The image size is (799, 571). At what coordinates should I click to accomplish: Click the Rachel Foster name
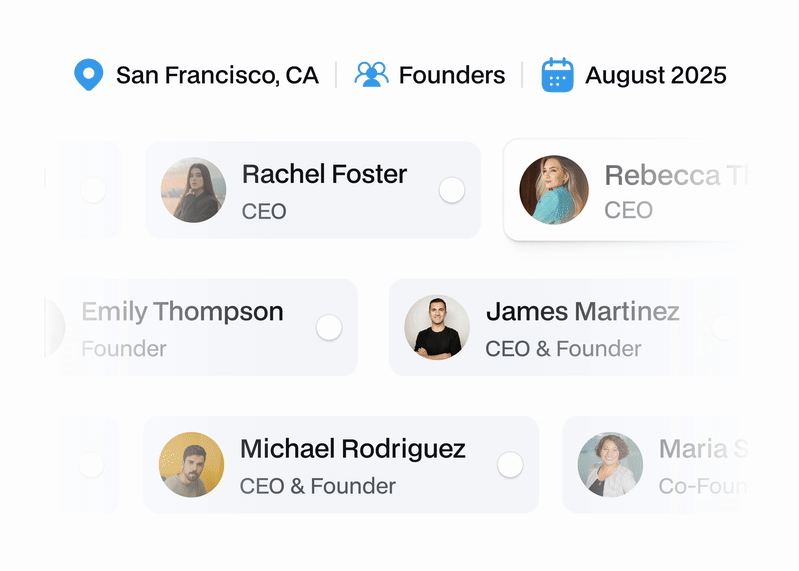324,174
